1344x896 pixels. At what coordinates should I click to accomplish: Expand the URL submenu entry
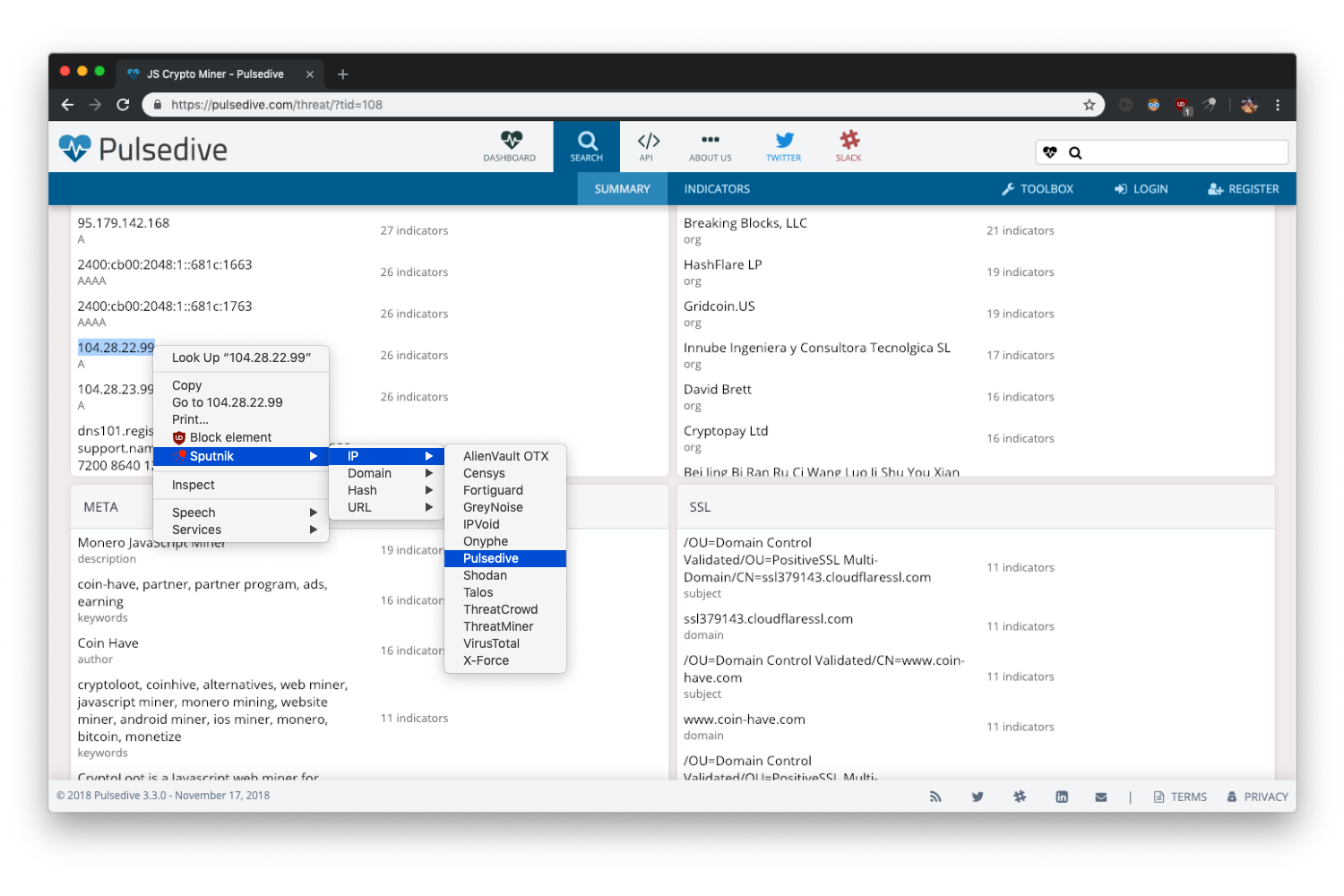click(386, 507)
